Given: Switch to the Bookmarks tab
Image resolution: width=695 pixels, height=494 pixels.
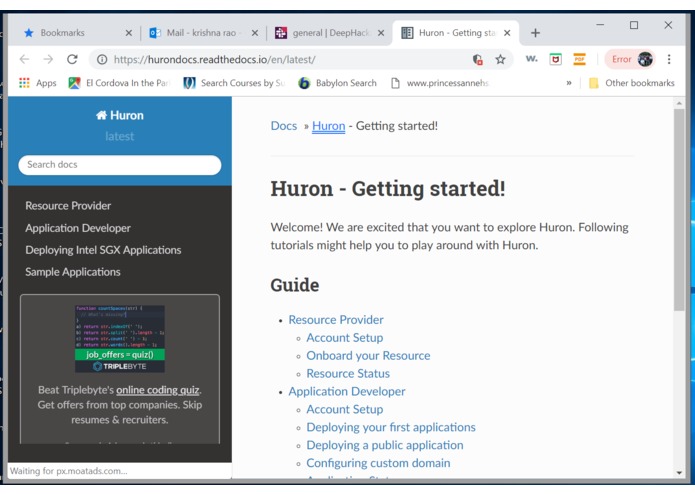Looking at the screenshot, I should pyautogui.click(x=62, y=33).
